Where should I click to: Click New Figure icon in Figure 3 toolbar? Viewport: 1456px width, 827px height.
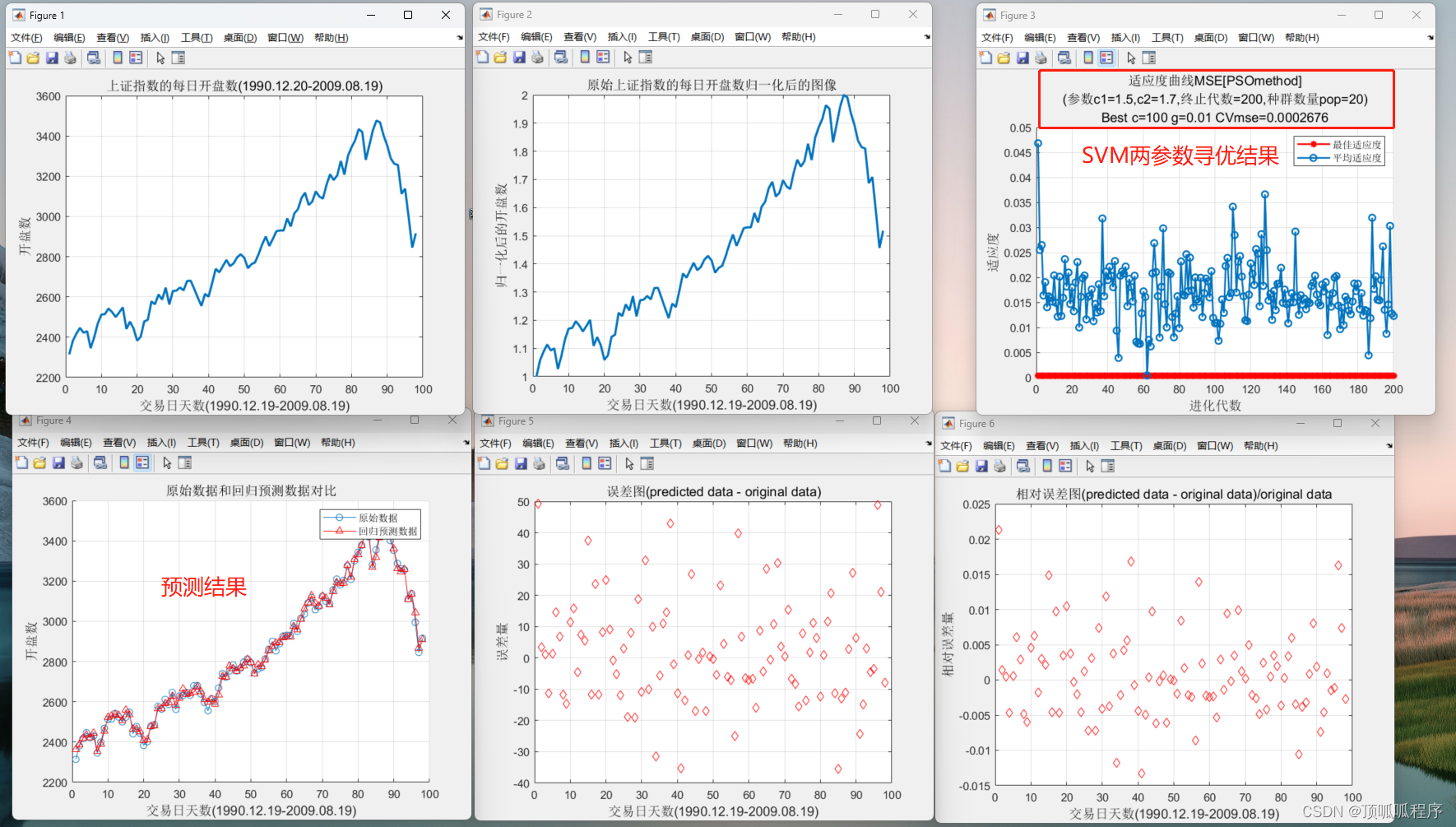[985, 58]
